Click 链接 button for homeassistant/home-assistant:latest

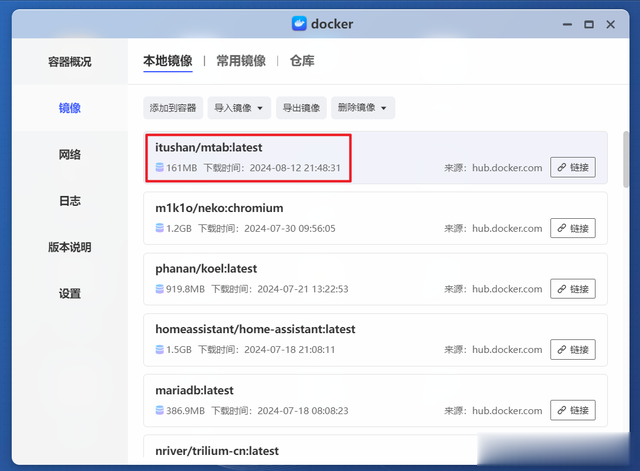573,349
